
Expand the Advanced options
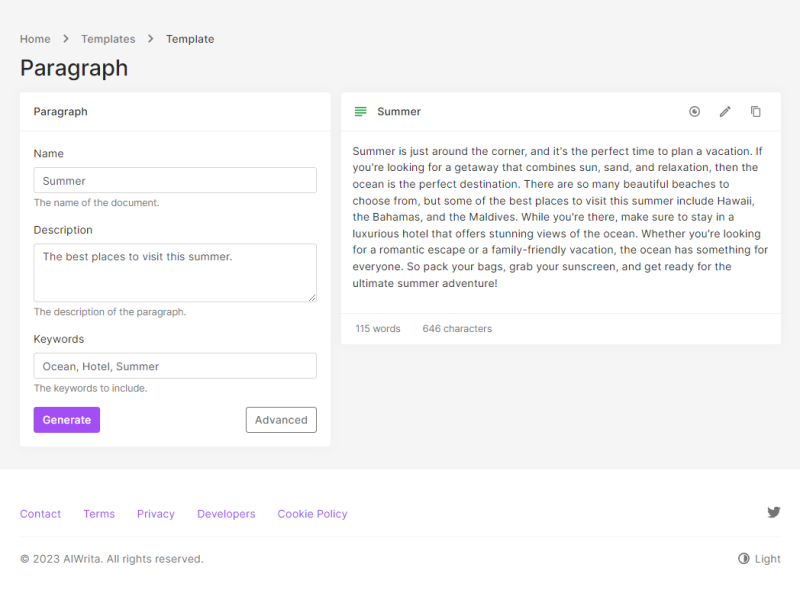pyautogui.click(x=281, y=420)
